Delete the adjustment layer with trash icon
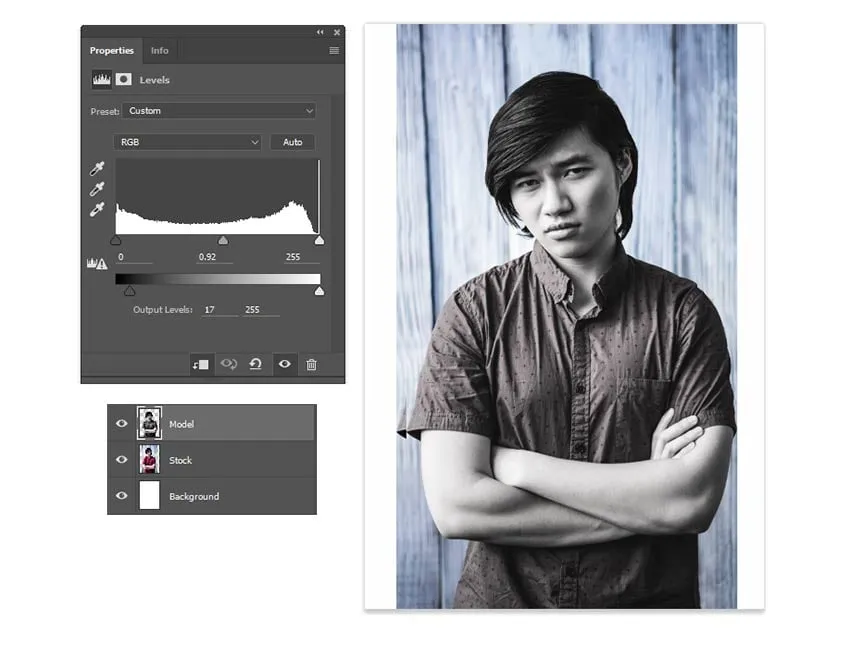This screenshot has width=850, height=645. pos(311,365)
